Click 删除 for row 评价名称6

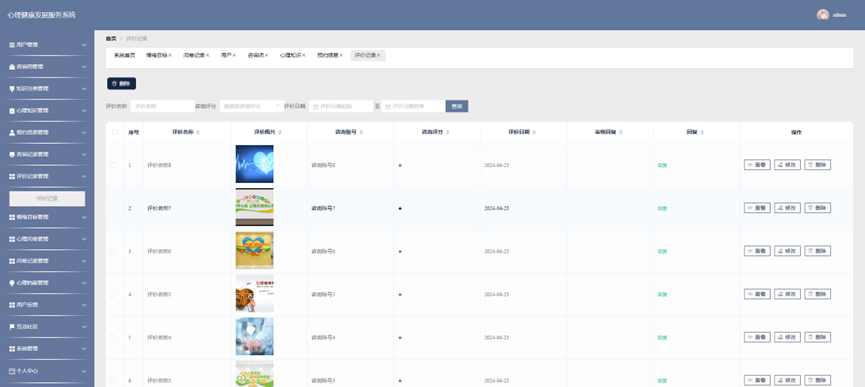pos(818,251)
